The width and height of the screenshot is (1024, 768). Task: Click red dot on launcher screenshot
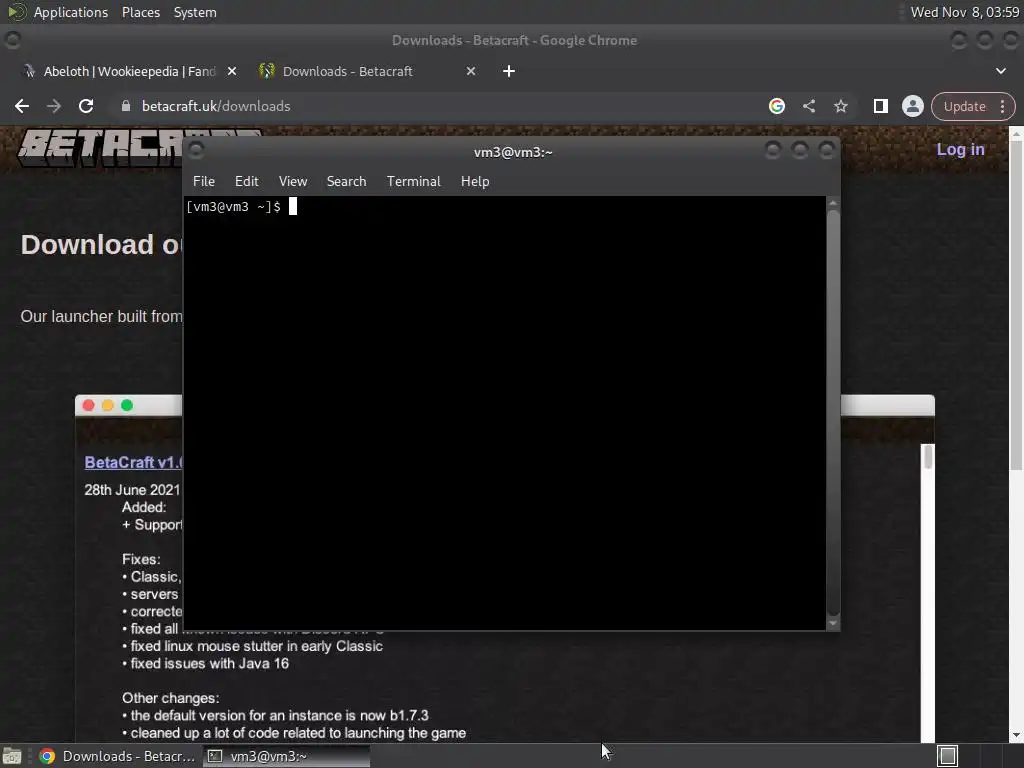click(x=89, y=406)
